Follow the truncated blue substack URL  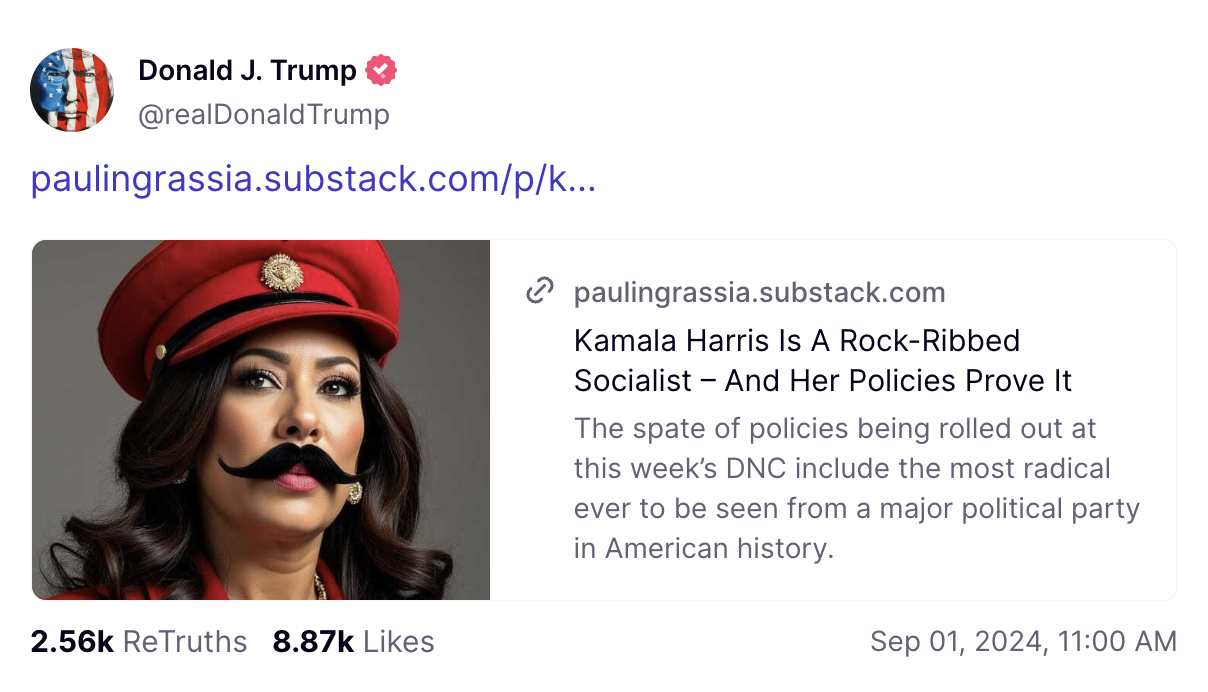pyautogui.click(x=313, y=179)
